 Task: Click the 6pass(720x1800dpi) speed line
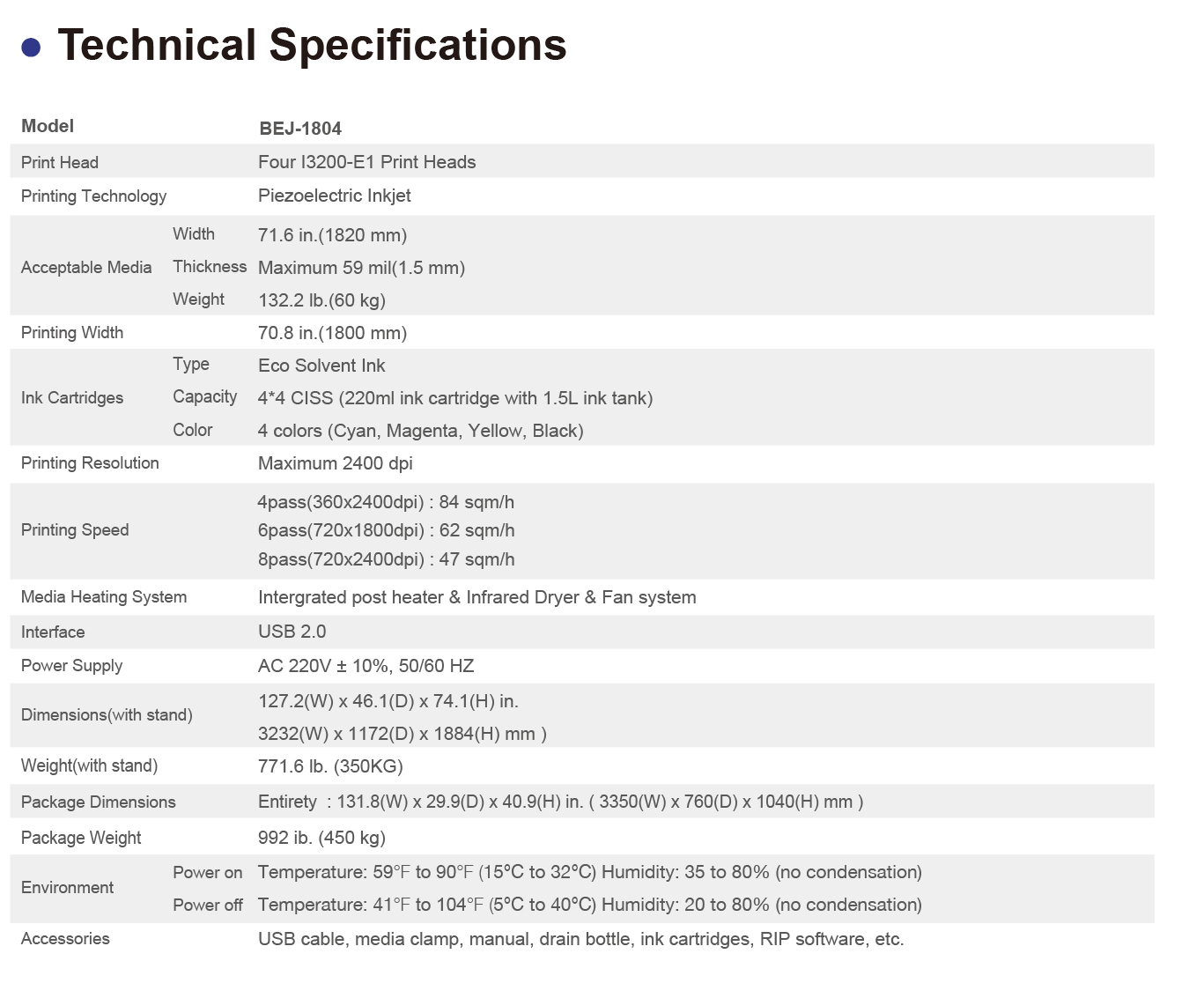[386, 530]
